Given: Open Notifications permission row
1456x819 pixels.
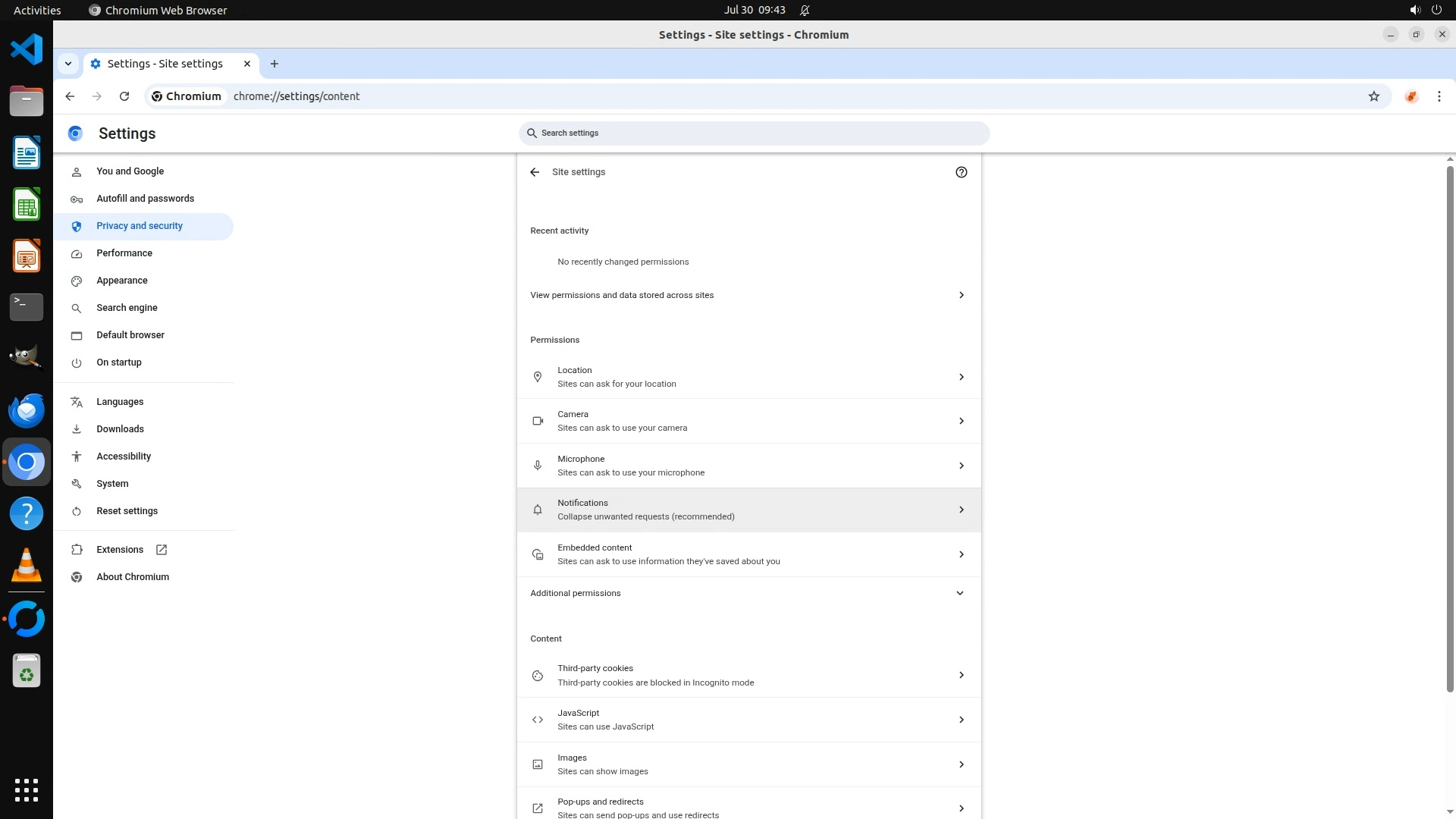Looking at the screenshot, I should click(x=748, y=510).
